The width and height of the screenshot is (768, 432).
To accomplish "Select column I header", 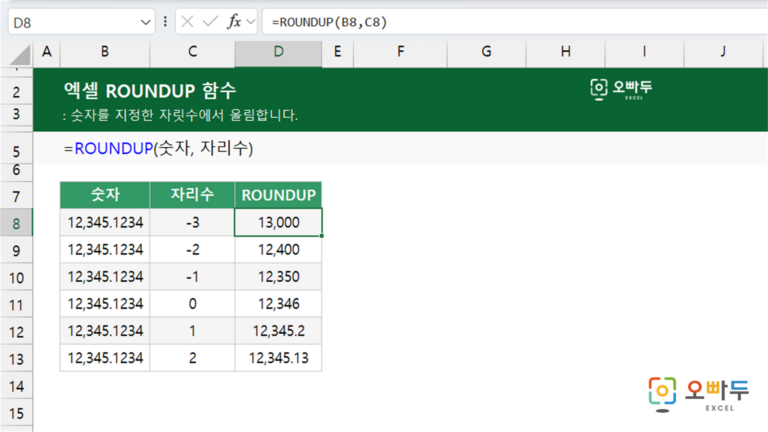I will (645, 52).
